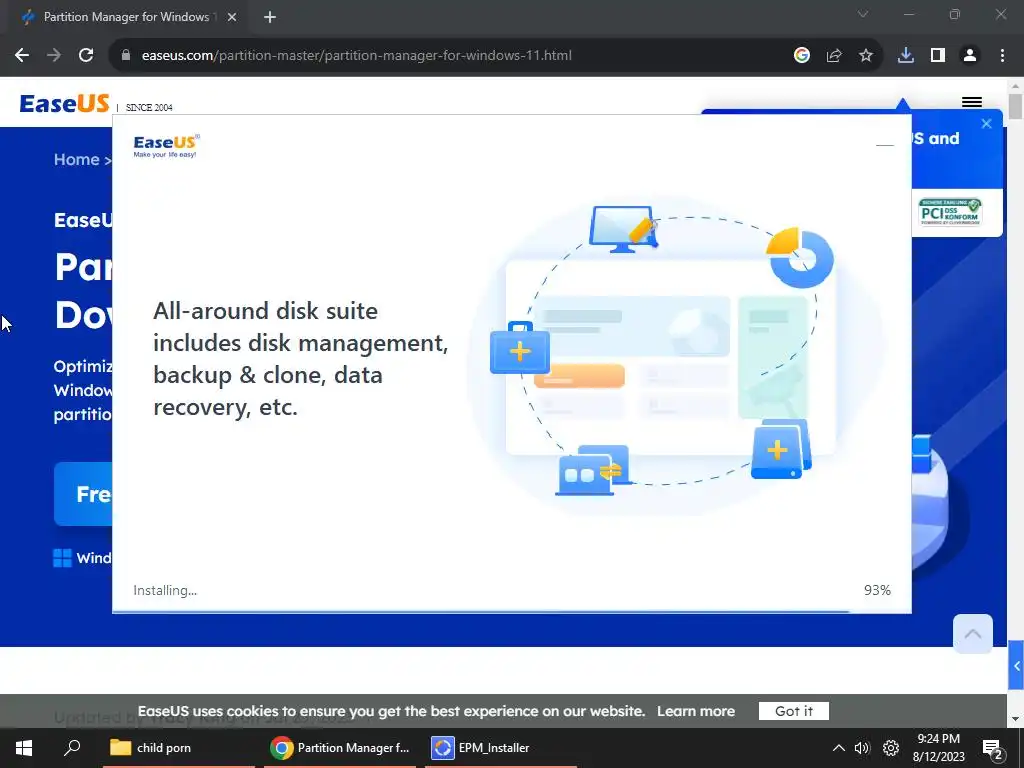Image resolution: width=1024 pixels, height=768 pixels.
Task: Click the settings gear in the tray
Action: click(891, 748)
